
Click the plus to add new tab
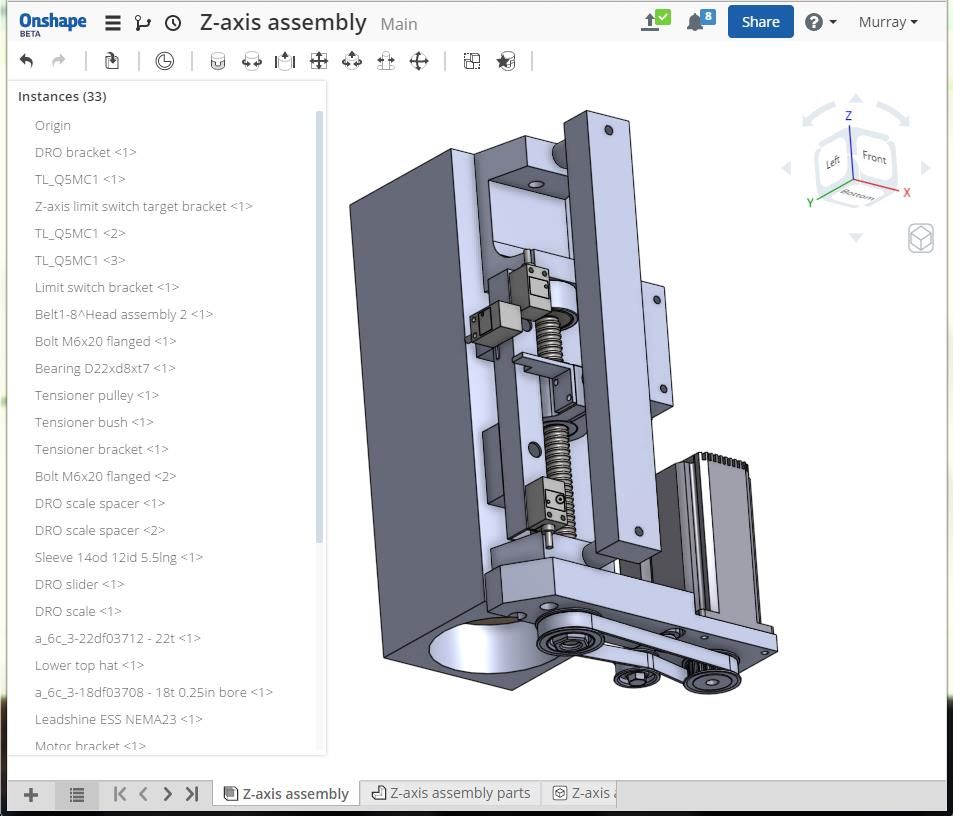coord(30,794)
